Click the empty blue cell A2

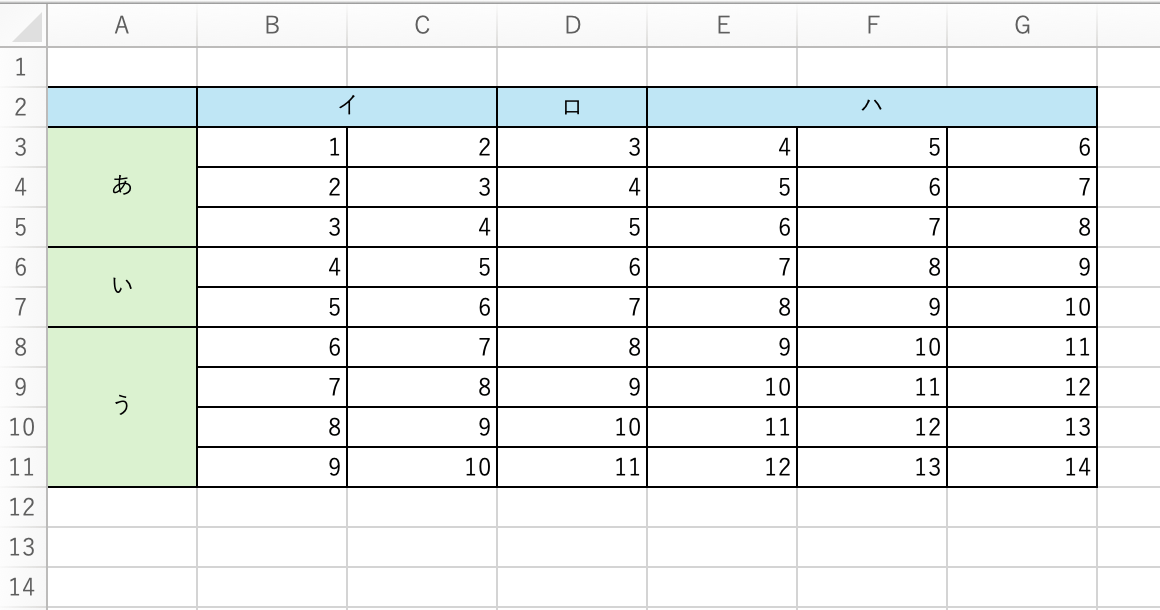click(122, 107)
